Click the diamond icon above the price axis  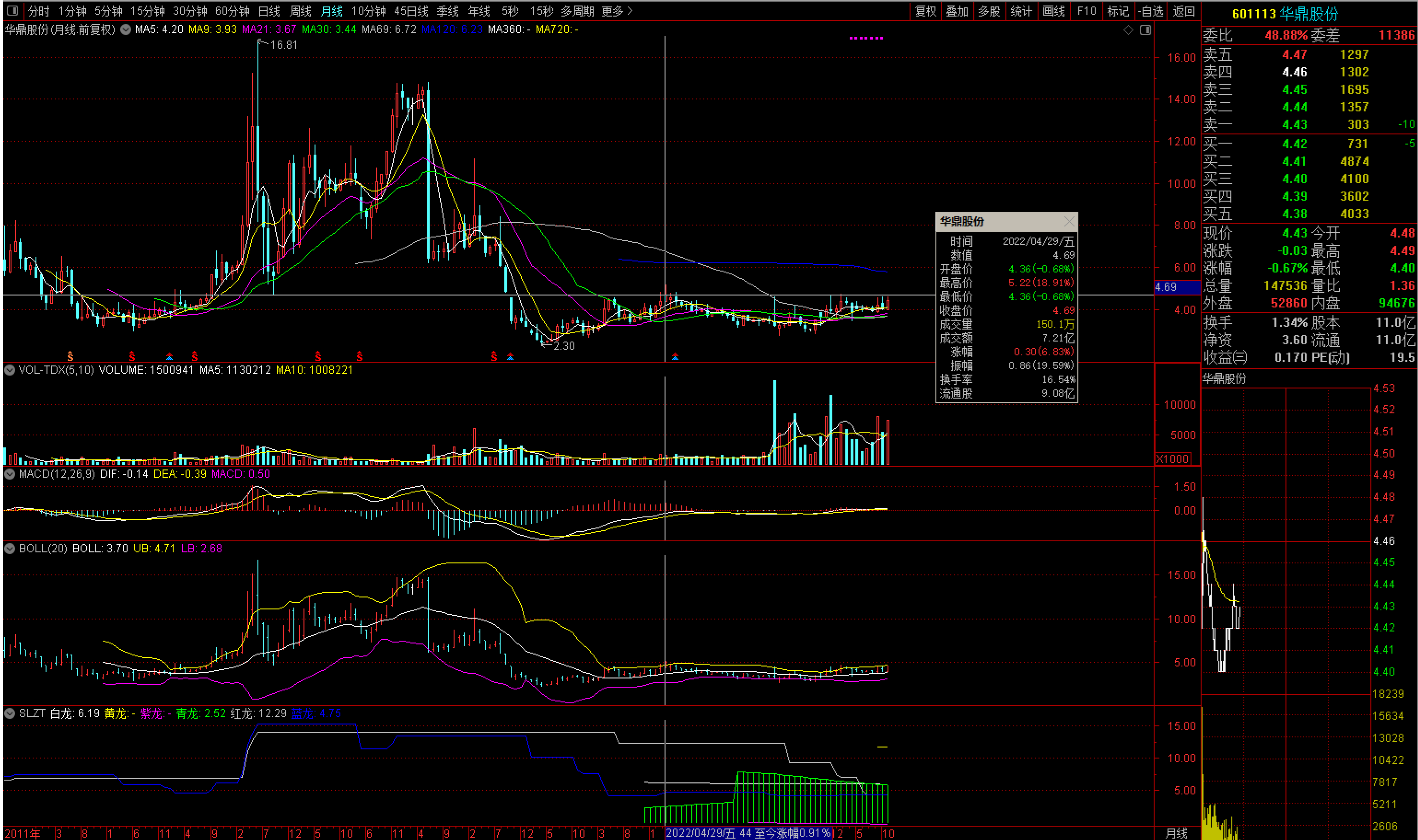(x=1128, y=30)
